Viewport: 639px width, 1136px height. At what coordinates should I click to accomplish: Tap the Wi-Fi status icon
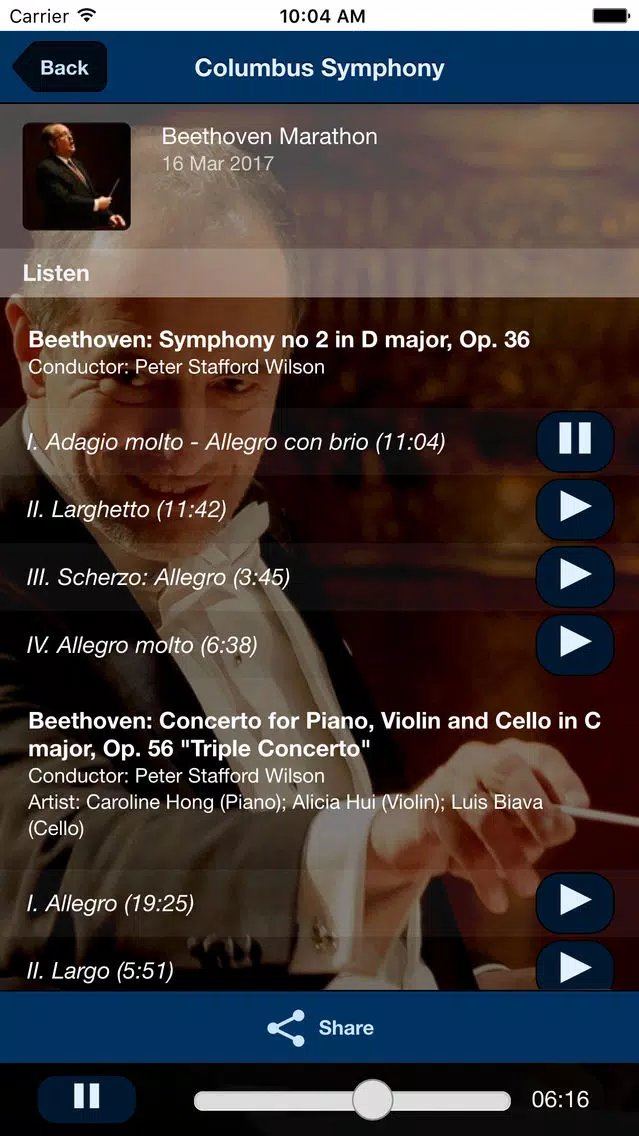pyautogui.click(x=87, y=15)
